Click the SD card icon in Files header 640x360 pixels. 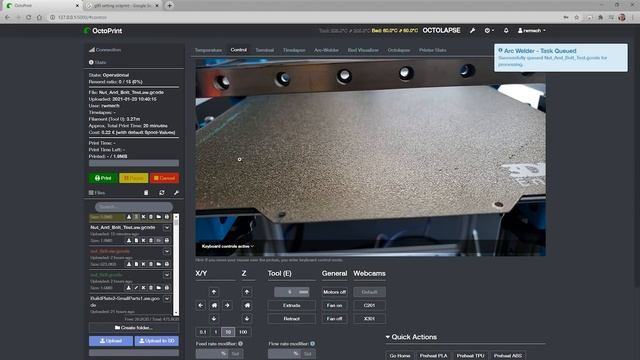(x=146, y=193)
